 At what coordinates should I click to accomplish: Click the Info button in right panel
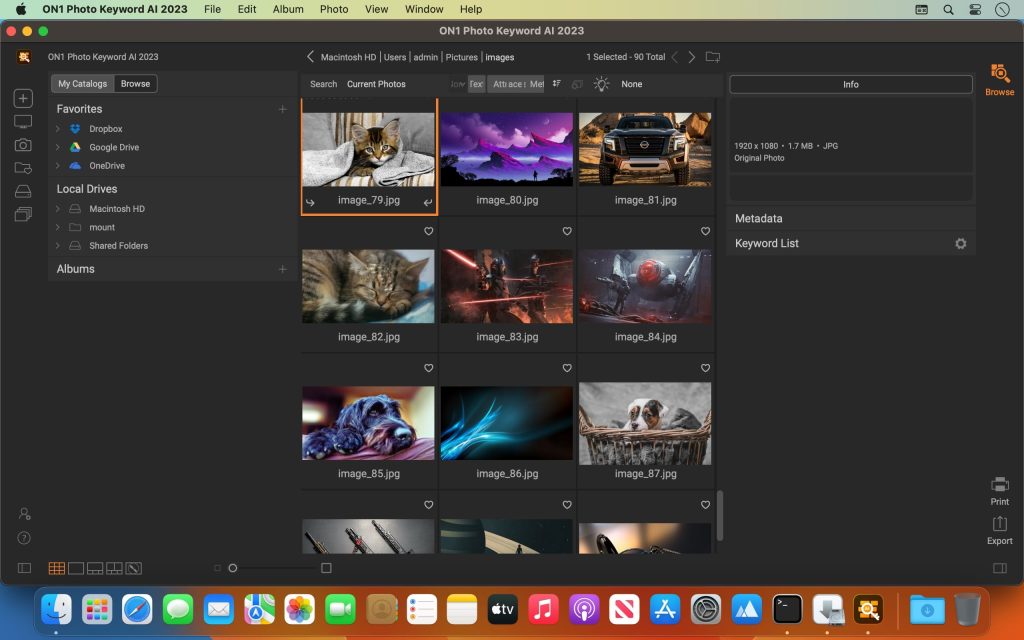tap(849, 84)
